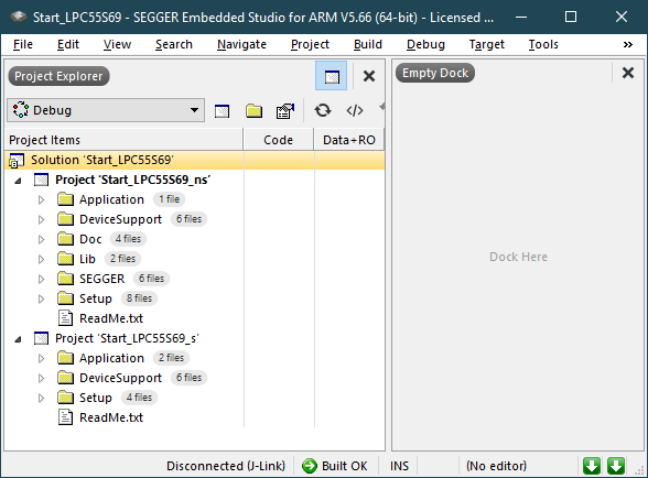Click the second green download arrow in status bar
The image size is (648, 478).
(x=616, y=466)
